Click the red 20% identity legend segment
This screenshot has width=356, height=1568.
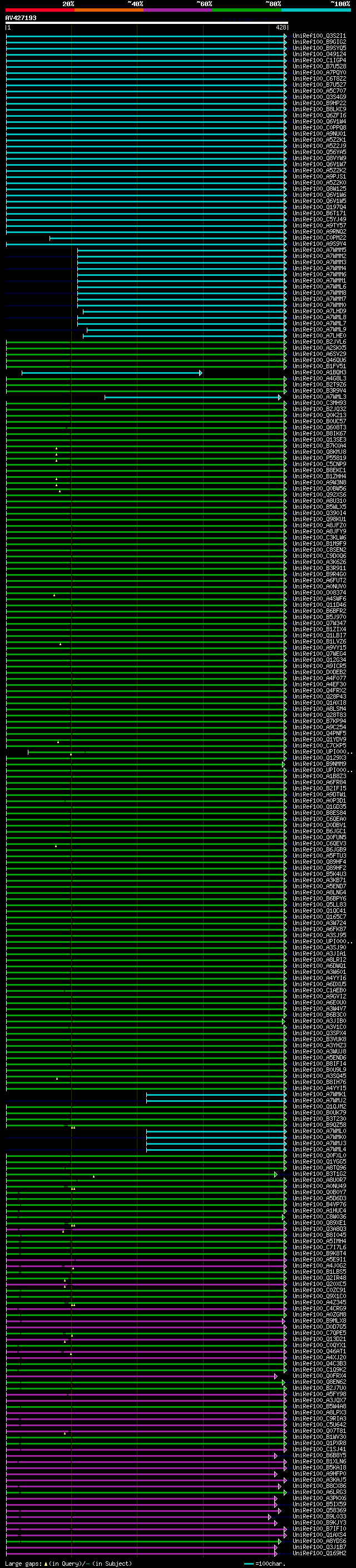point(39,11)
